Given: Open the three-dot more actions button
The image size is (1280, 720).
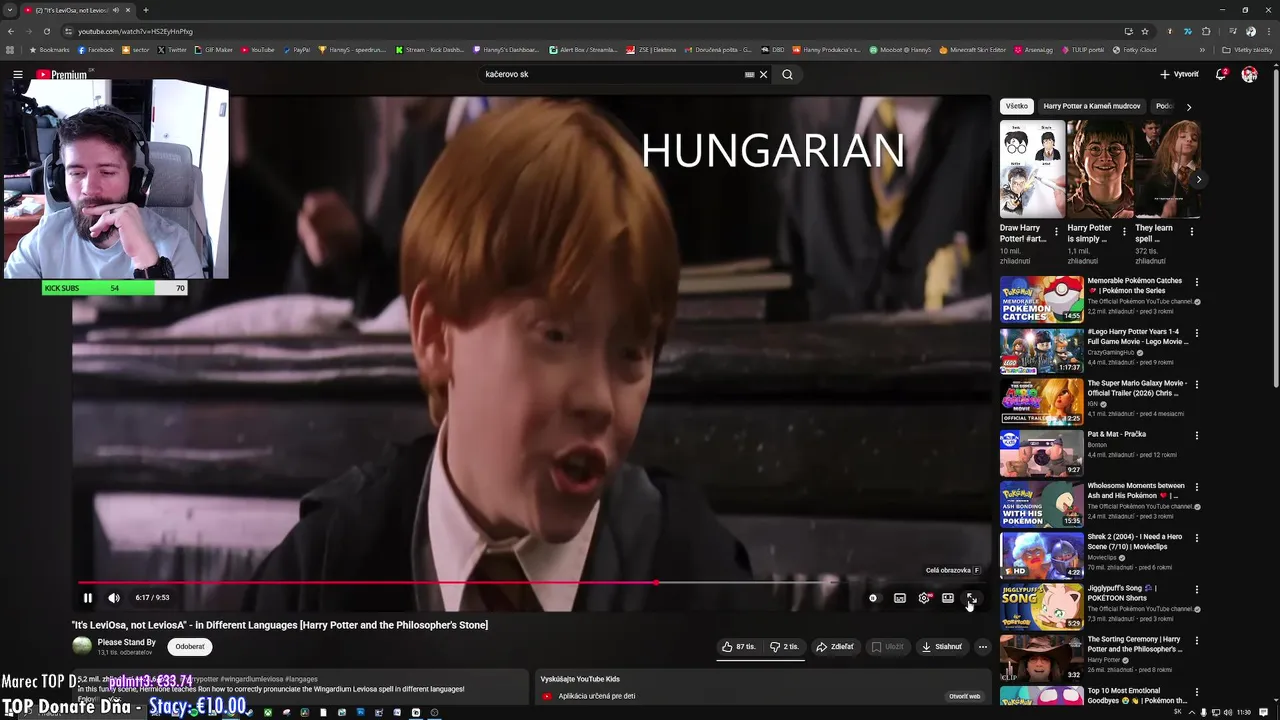Looking at the screenshot, I should pos(982,647).
